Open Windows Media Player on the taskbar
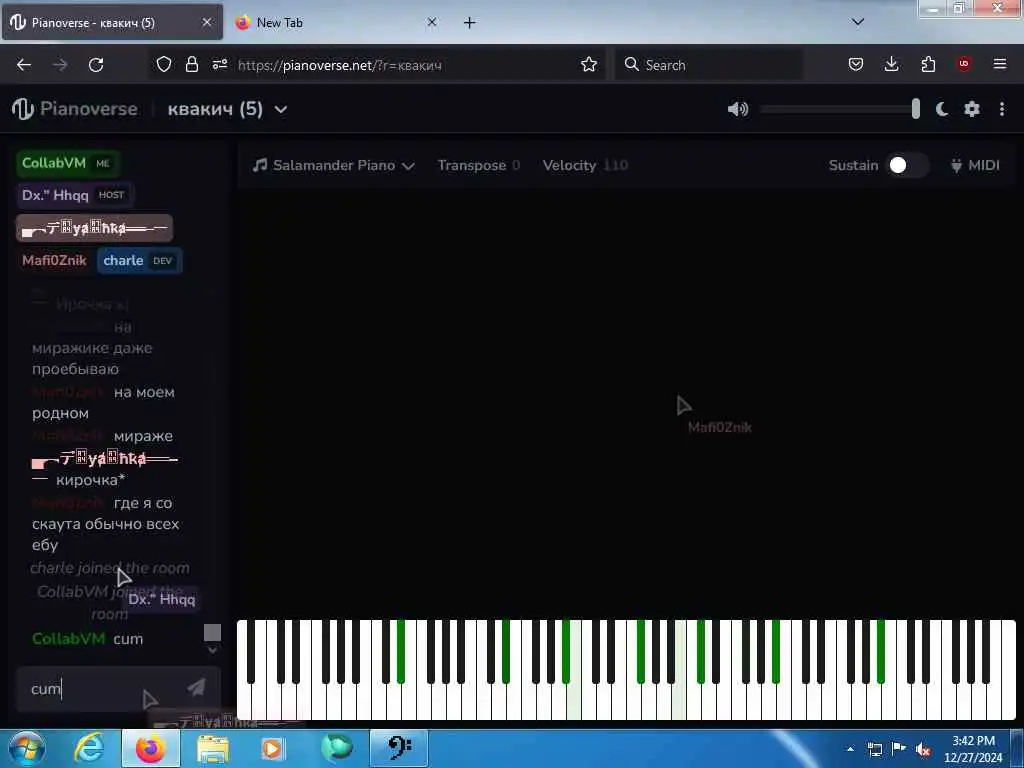 (x=272, y=749)
